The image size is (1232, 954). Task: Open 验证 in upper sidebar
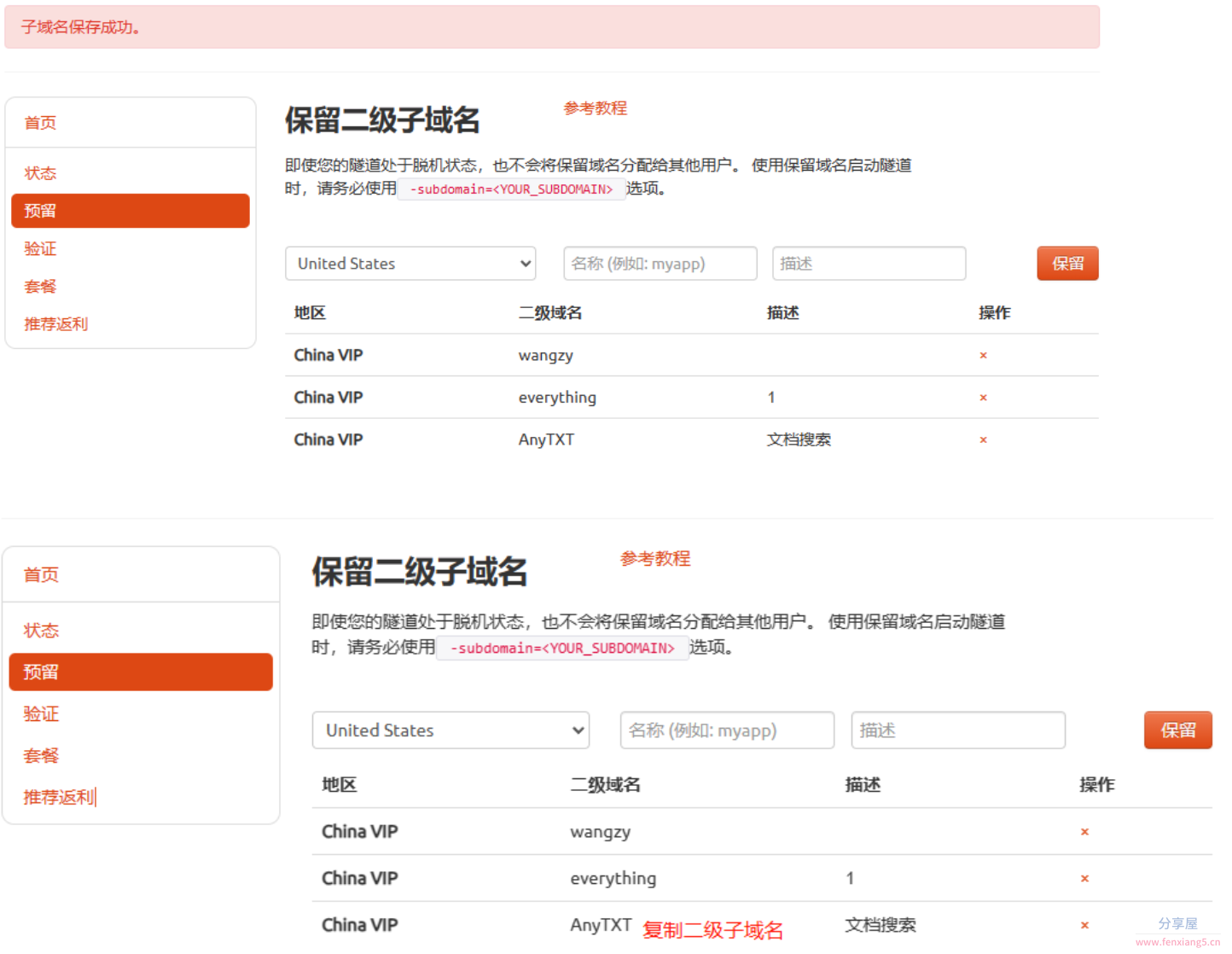[x=40, y=249]
